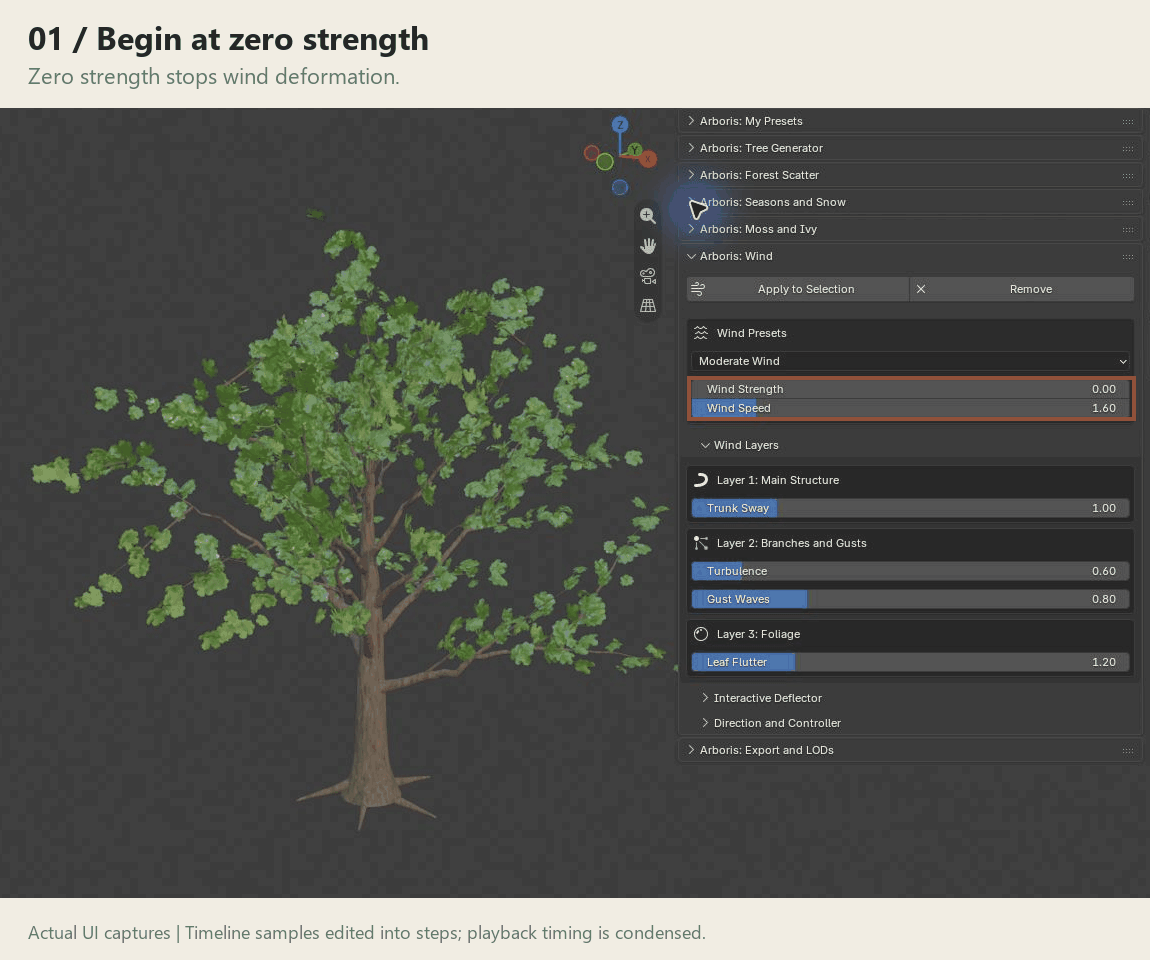Expand the Interactive Deflector subpanel
The image size is (1150, 960).
coord(705,697)
